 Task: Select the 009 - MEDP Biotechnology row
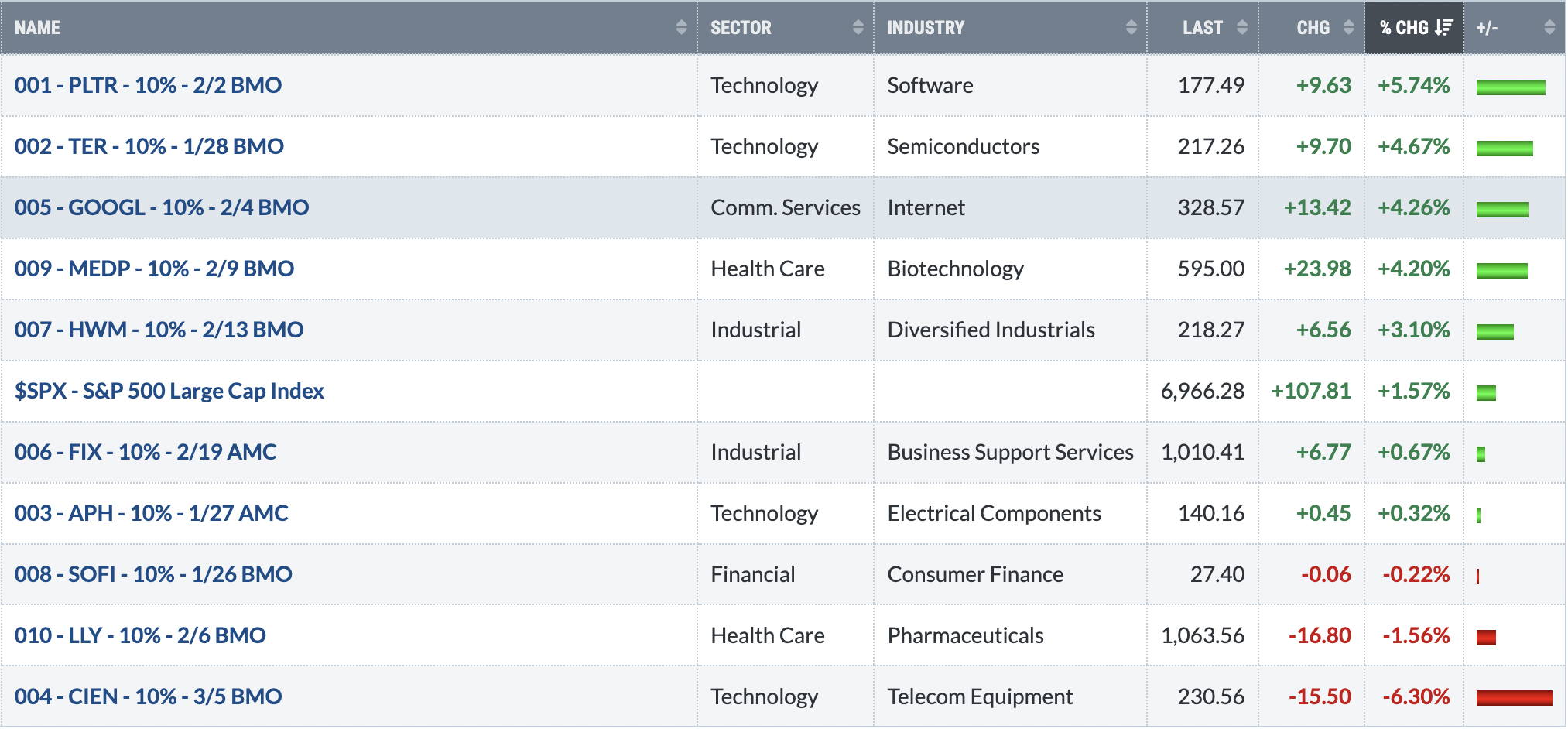[x=783, y=269]
